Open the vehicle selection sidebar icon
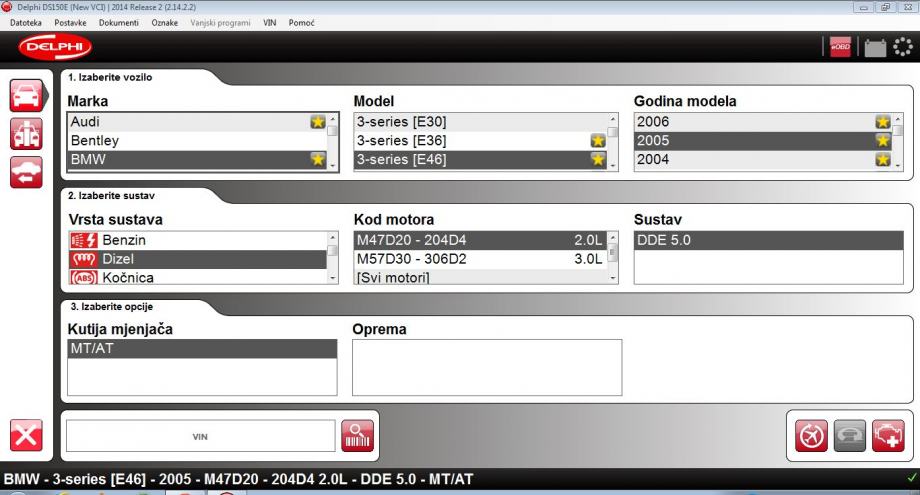This screenshot has width=920, height=495. tap(26, 96)
